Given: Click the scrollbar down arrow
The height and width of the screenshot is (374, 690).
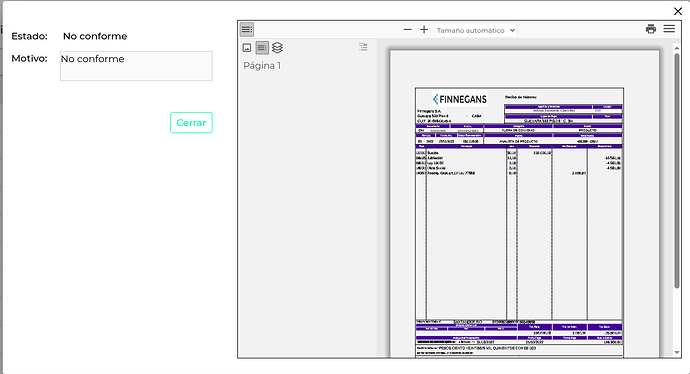Looking at the screenshot, I should coord(677,352).
